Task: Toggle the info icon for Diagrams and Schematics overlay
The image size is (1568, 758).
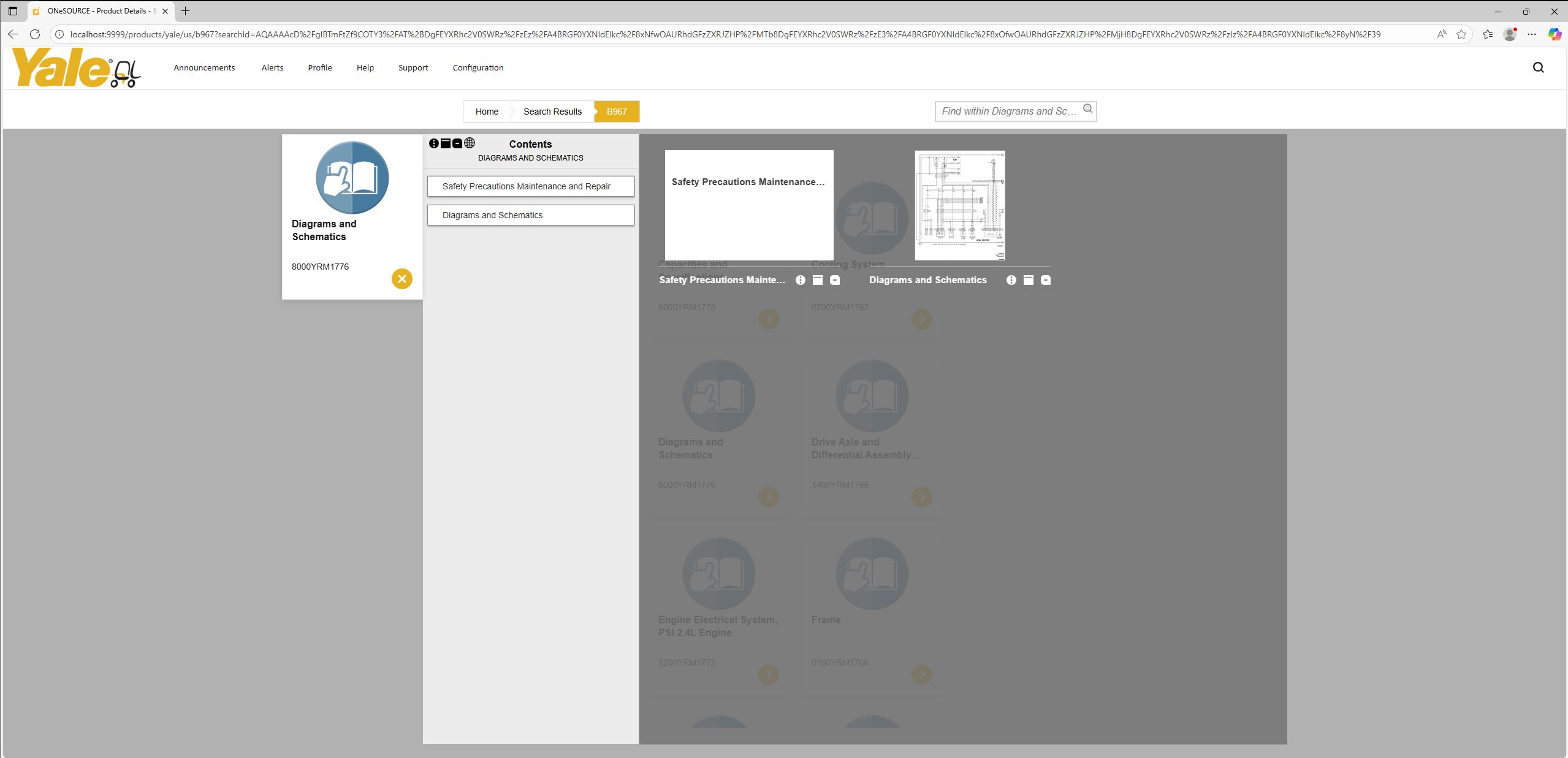Action: click(1010, 280)
